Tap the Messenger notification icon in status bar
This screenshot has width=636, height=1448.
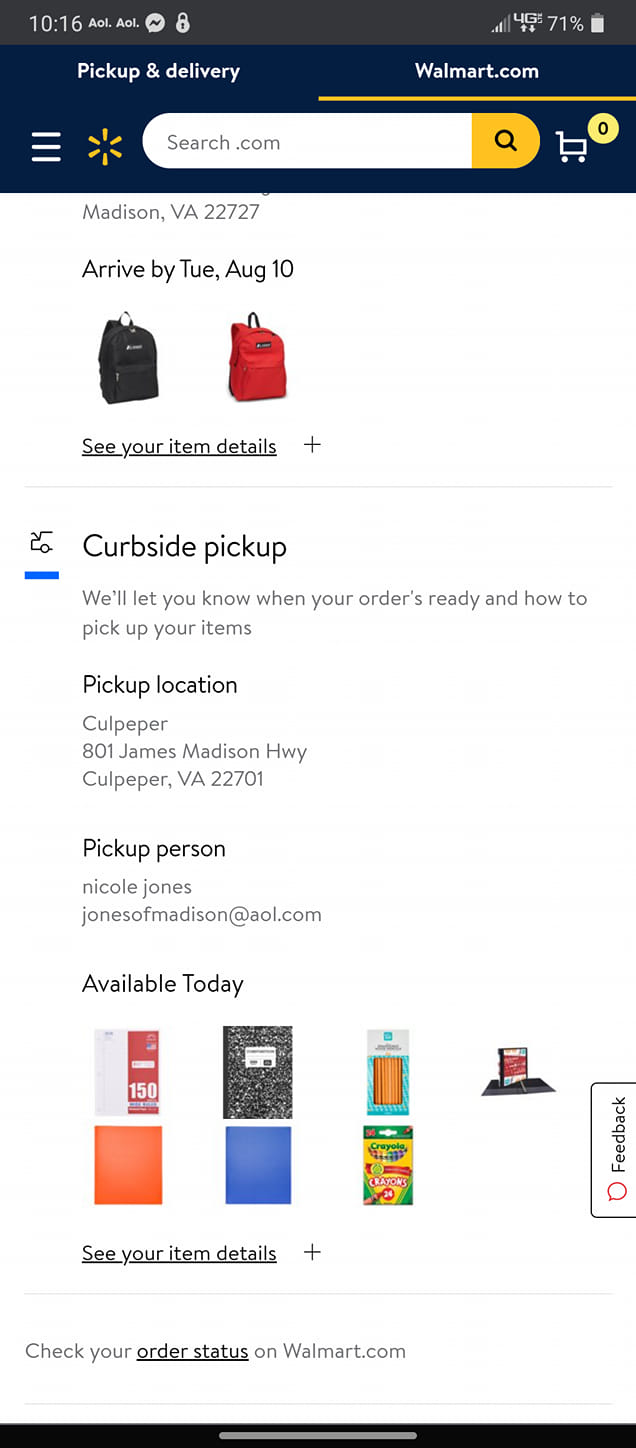point(155,23)
